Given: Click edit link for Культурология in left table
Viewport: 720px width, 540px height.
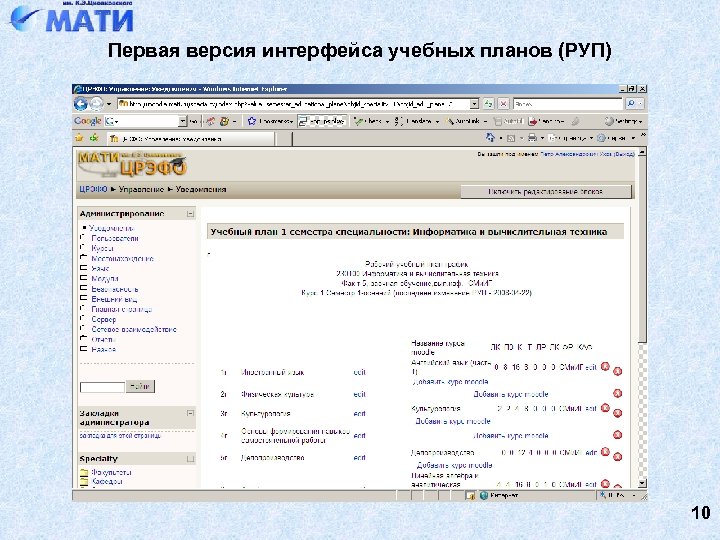Looking at the screenshot, I should [x=360, y=414].
